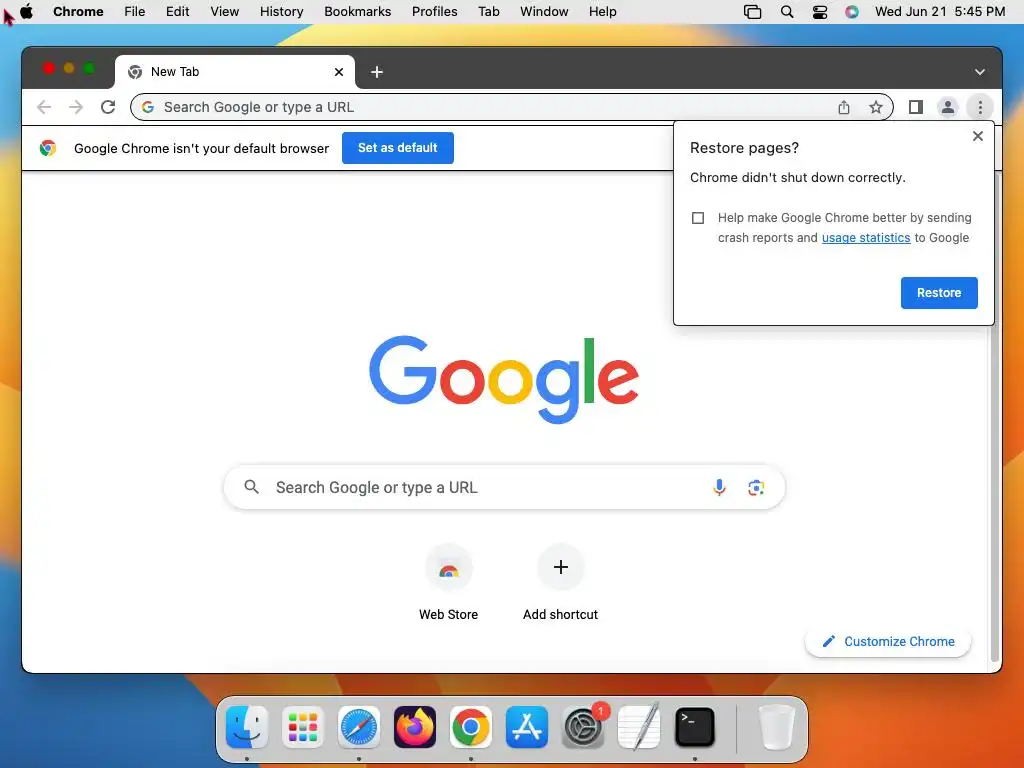The width and height of the screenshot is (1024, 768).
Task: Open the Tab menu
Action: (x=488, y=12)
